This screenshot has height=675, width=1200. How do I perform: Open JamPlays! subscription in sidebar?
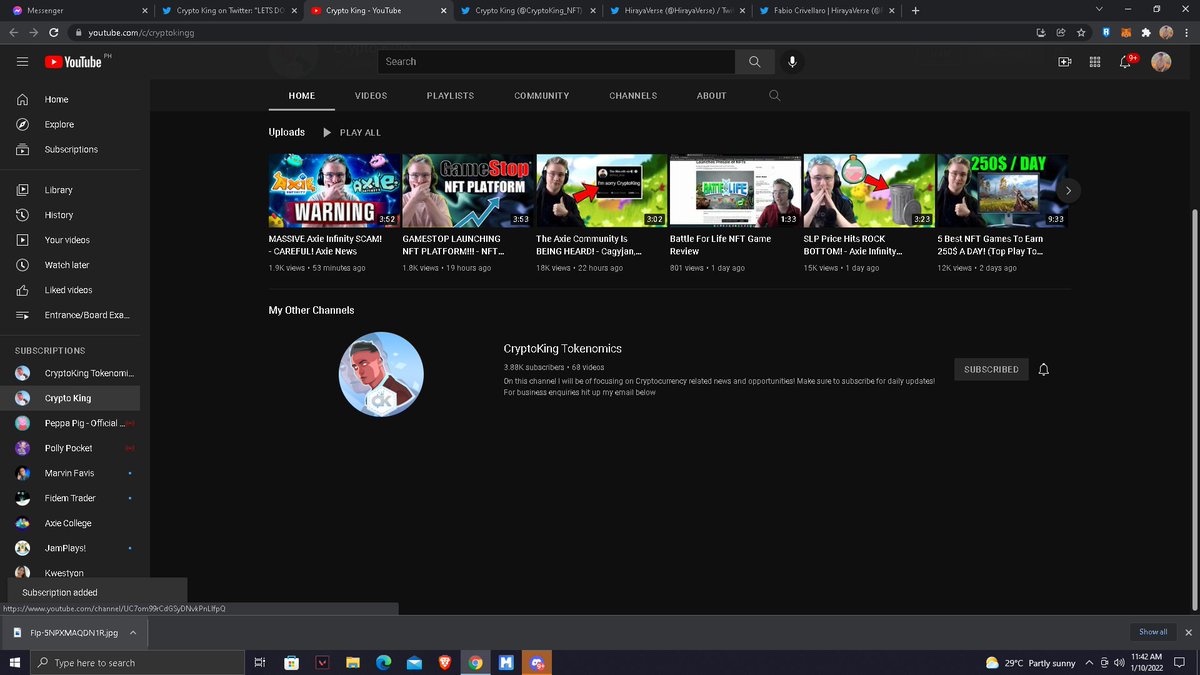pos(70,548)
